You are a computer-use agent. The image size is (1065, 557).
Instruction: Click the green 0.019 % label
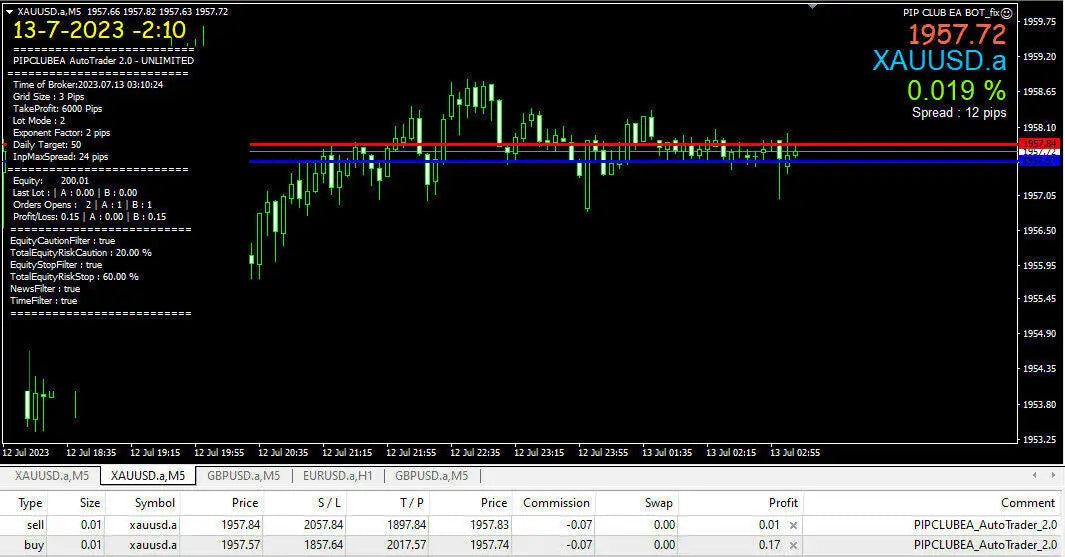click(956, 90)
